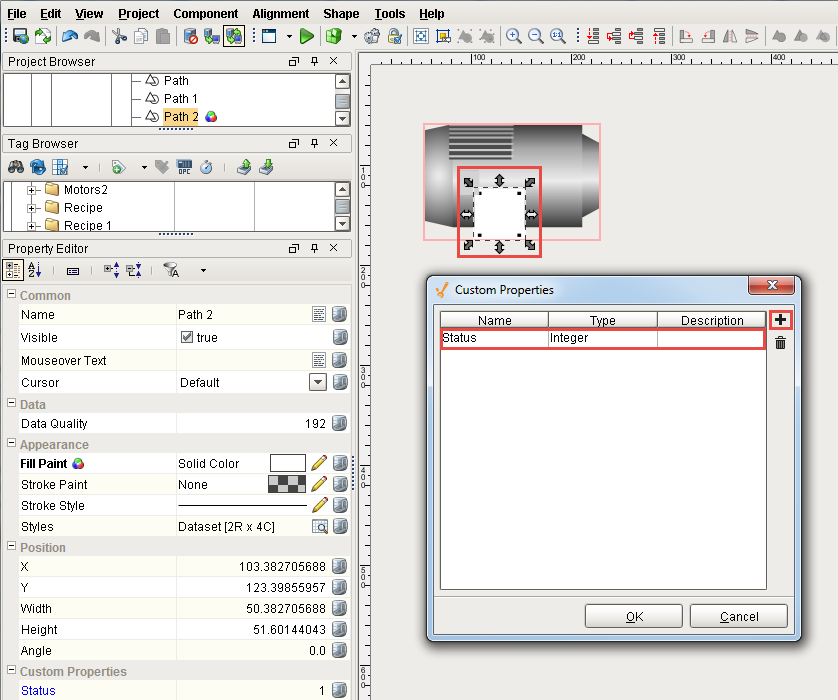Pin the Project Browser panel
The height and width of the screenshot is (700, 838).
[x=312, y=61]
